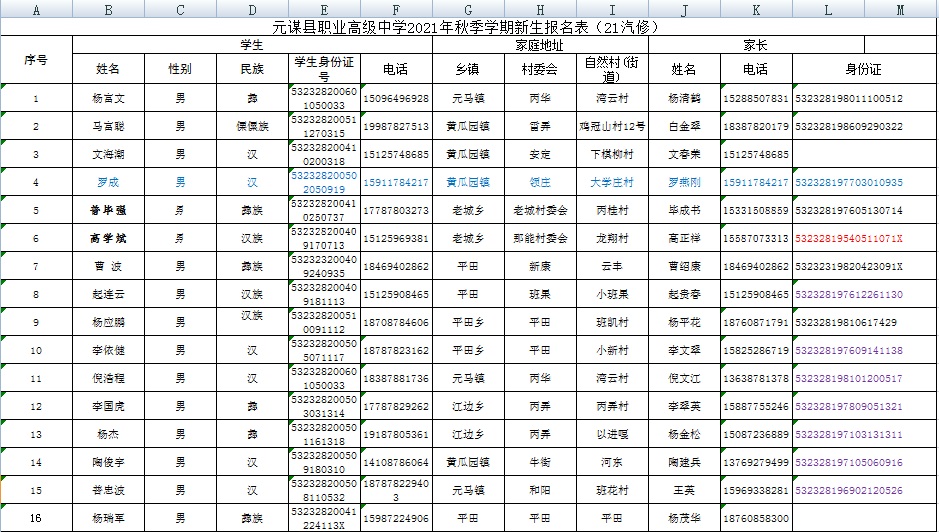
Task: Click blue village cell 大学庄村
Action: point(612,182)
